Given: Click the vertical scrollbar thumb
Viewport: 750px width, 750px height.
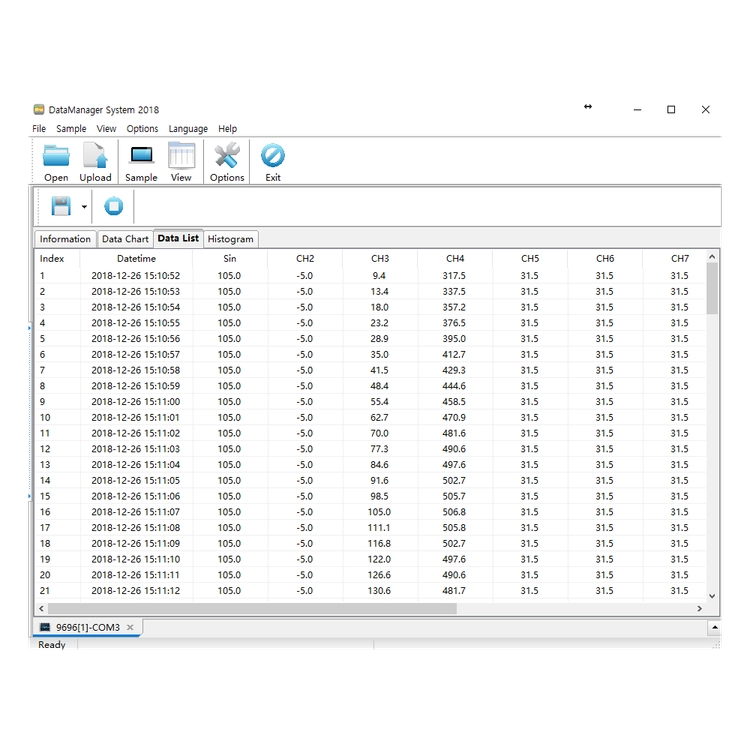Looking at the screenshot, I should pyautogui.click(x=712, y=288).
